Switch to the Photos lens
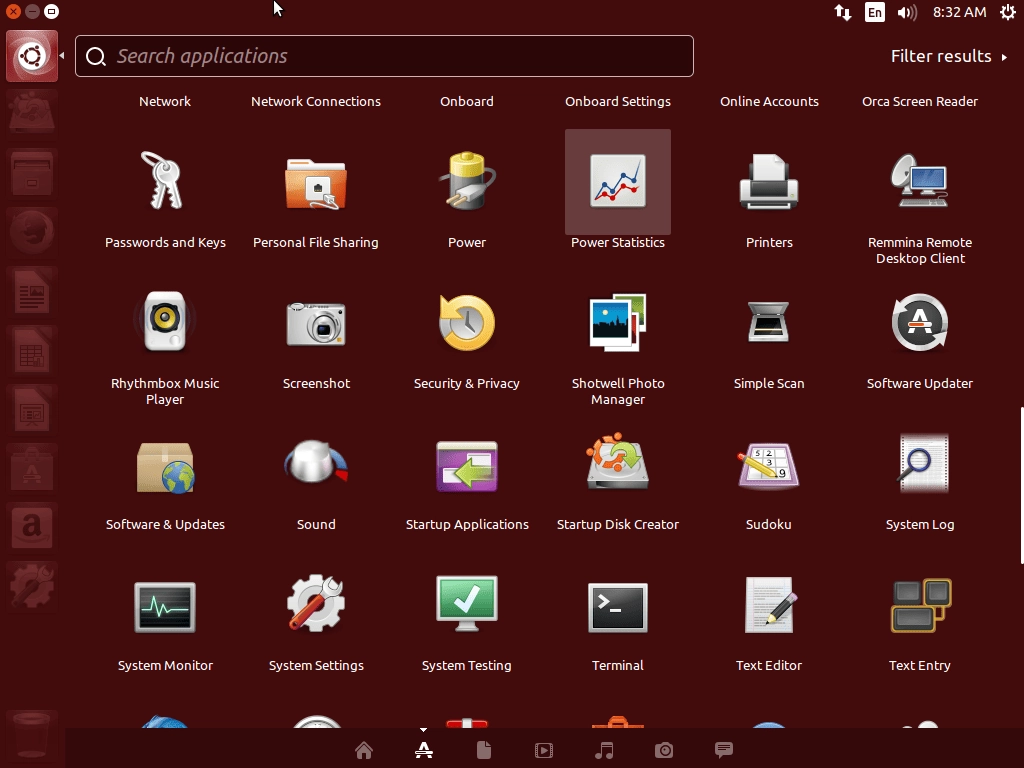This screenshot has height=768, width=1024. click(x=664, y=750)
